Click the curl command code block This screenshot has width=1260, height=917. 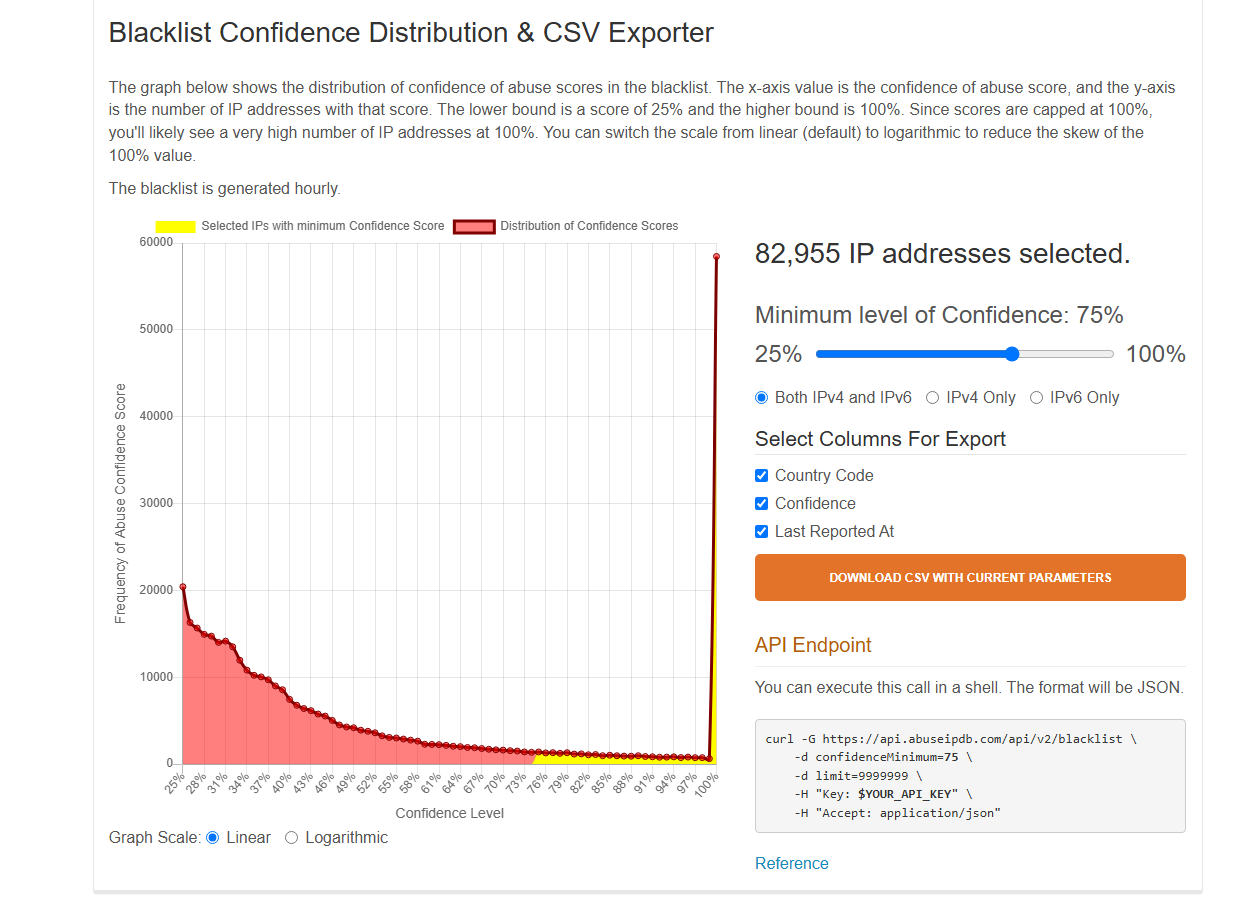pos(970,776)
